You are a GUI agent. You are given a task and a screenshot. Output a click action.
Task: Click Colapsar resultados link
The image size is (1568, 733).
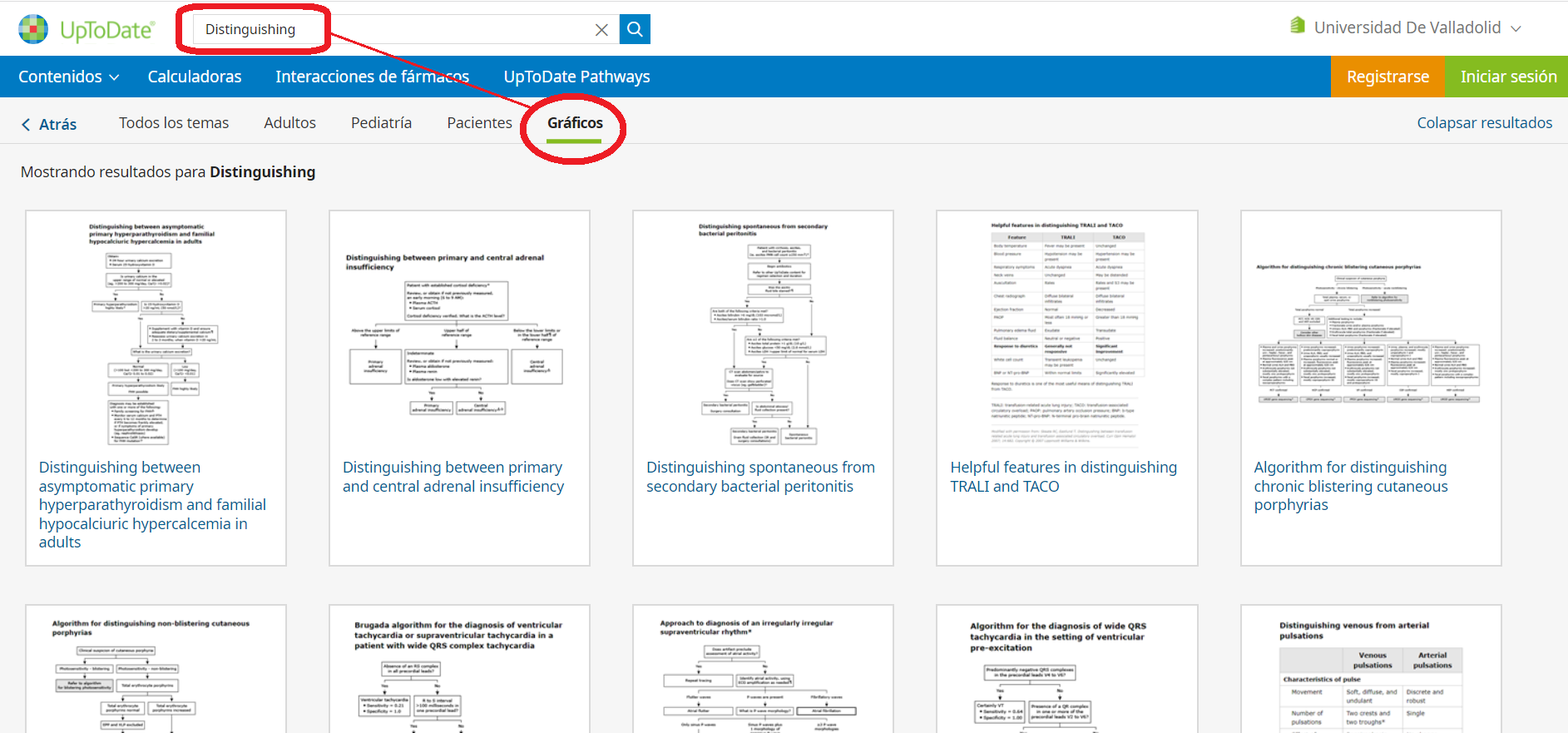click(x=1484, y=122)
